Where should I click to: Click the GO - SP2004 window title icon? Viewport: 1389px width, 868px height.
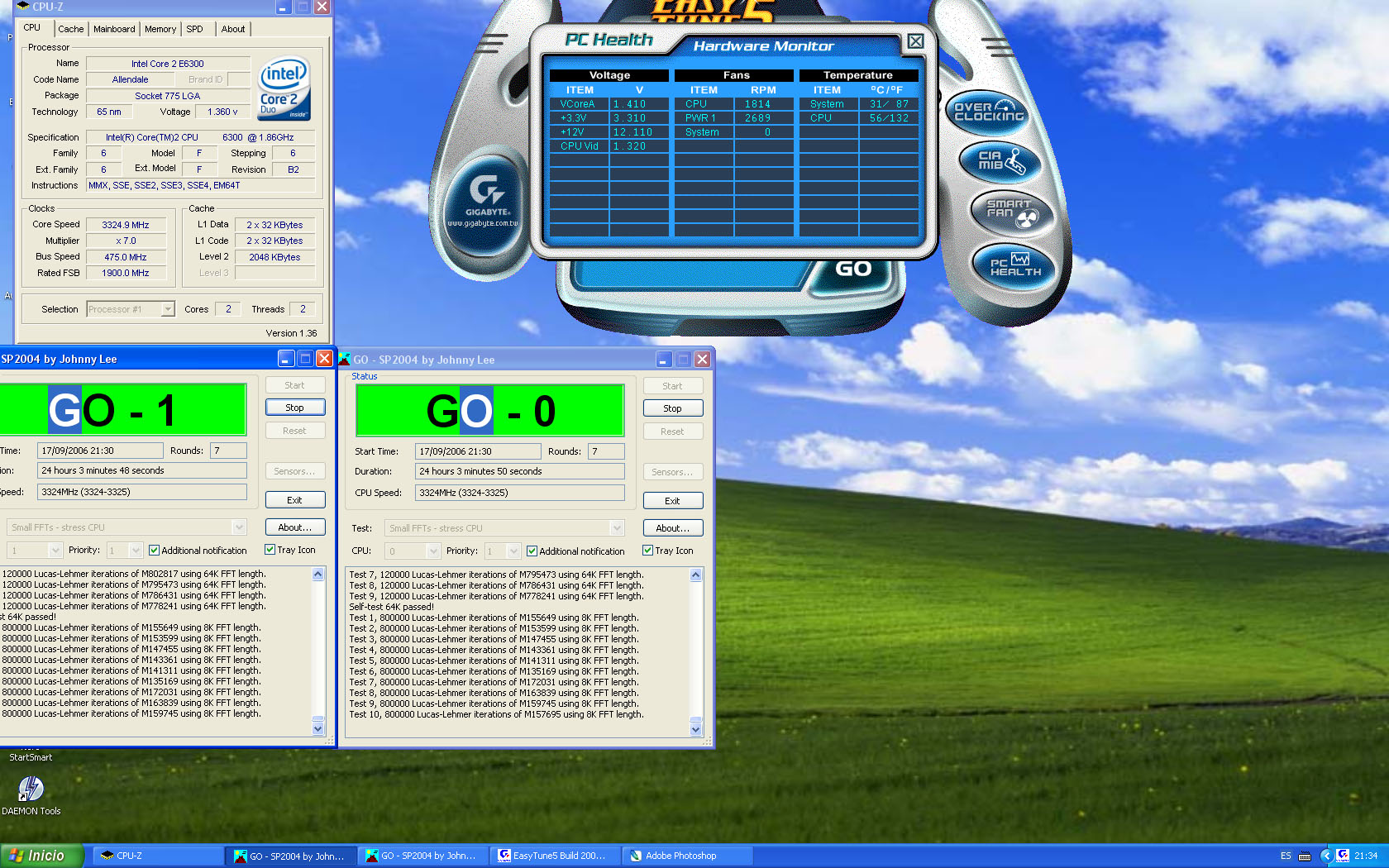pyautogui.click(x=345, y=359)
